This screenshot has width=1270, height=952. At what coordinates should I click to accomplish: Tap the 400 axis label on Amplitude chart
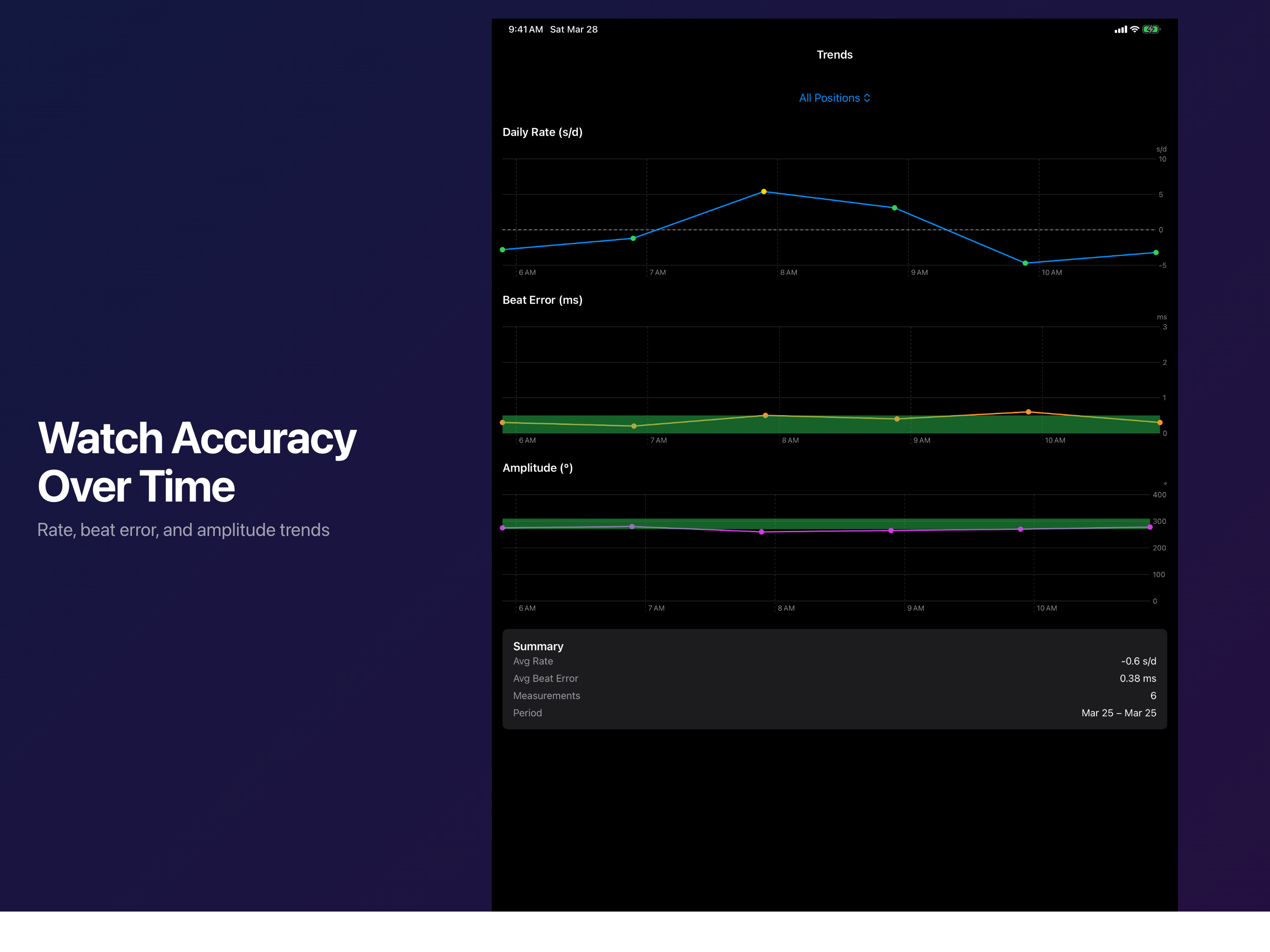(x=1159, y=495)
